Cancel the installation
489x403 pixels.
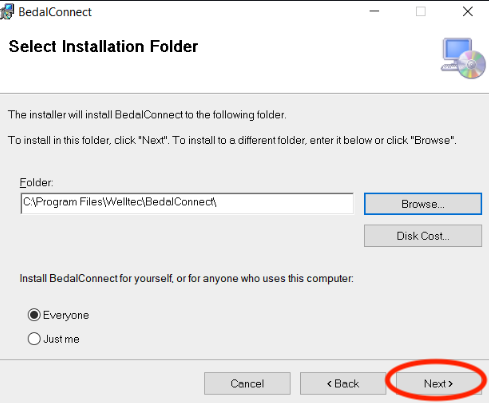(x=247, y=383)
